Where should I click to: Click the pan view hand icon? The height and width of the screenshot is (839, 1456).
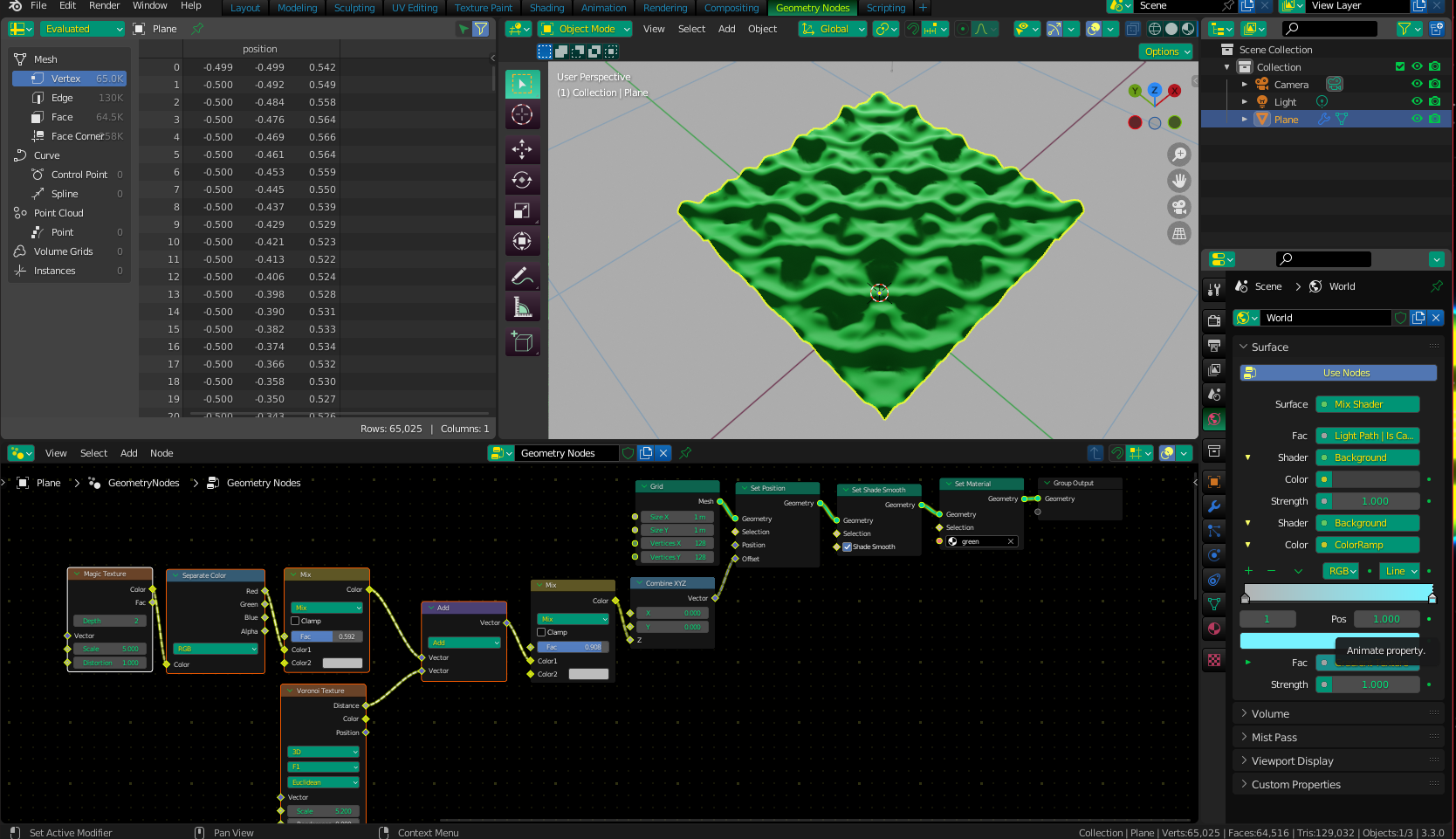[x=1179, y=181]
